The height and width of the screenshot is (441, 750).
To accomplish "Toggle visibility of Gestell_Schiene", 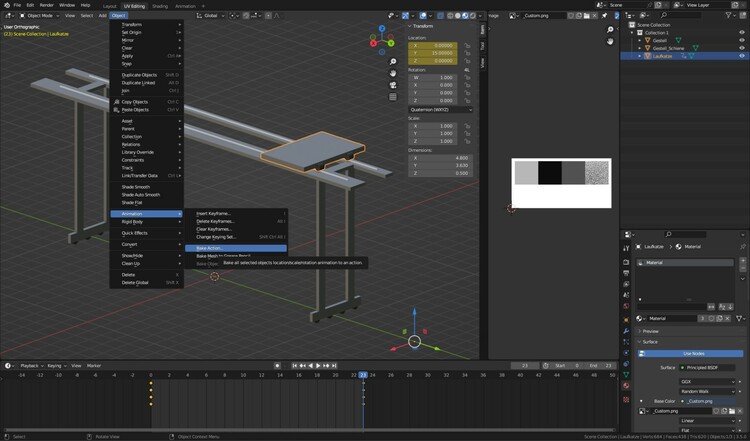I will [x=741, y=48].
